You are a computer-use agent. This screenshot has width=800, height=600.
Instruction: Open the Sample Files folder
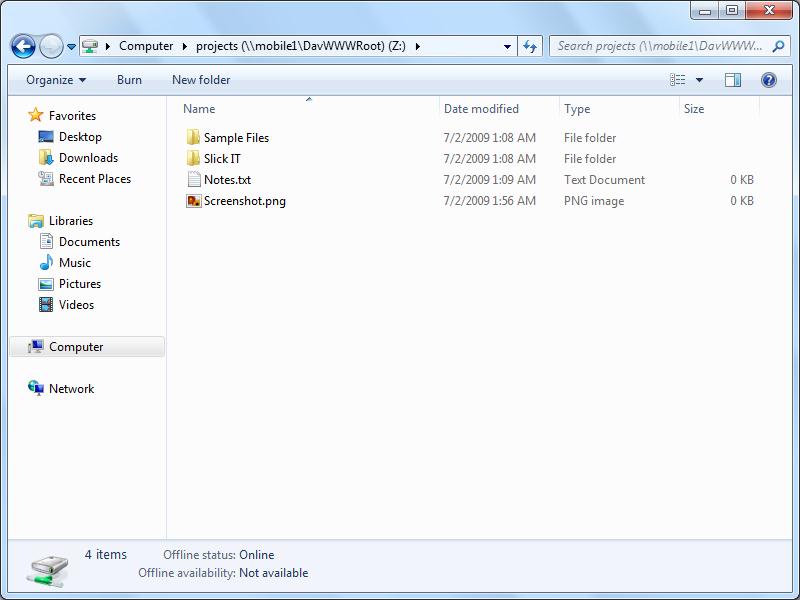click(x=236, y=138)
